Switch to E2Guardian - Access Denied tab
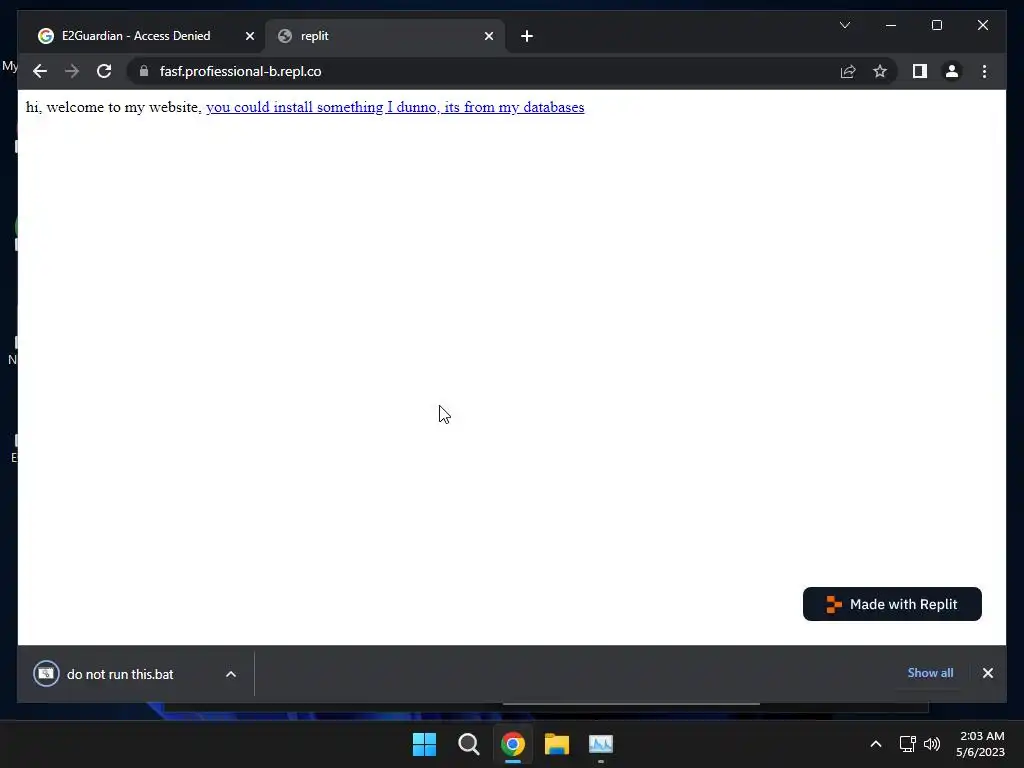1024x768 pixels. [136, 36]
